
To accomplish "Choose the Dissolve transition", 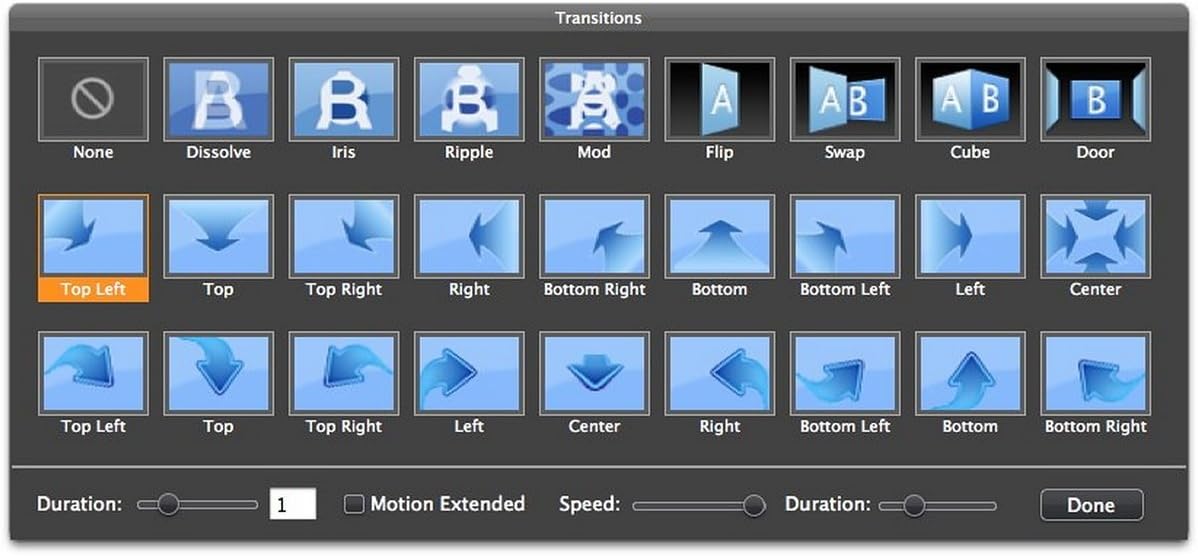I will [x=218, y=99].
